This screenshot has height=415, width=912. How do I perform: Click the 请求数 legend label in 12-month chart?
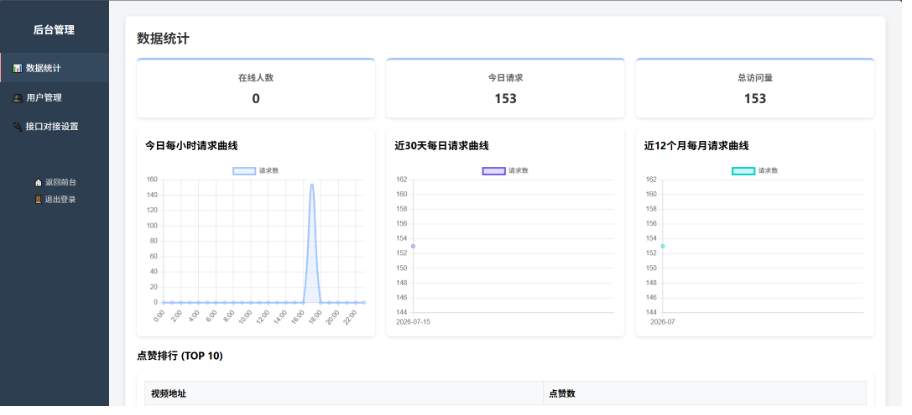click(x=768, y=171)
